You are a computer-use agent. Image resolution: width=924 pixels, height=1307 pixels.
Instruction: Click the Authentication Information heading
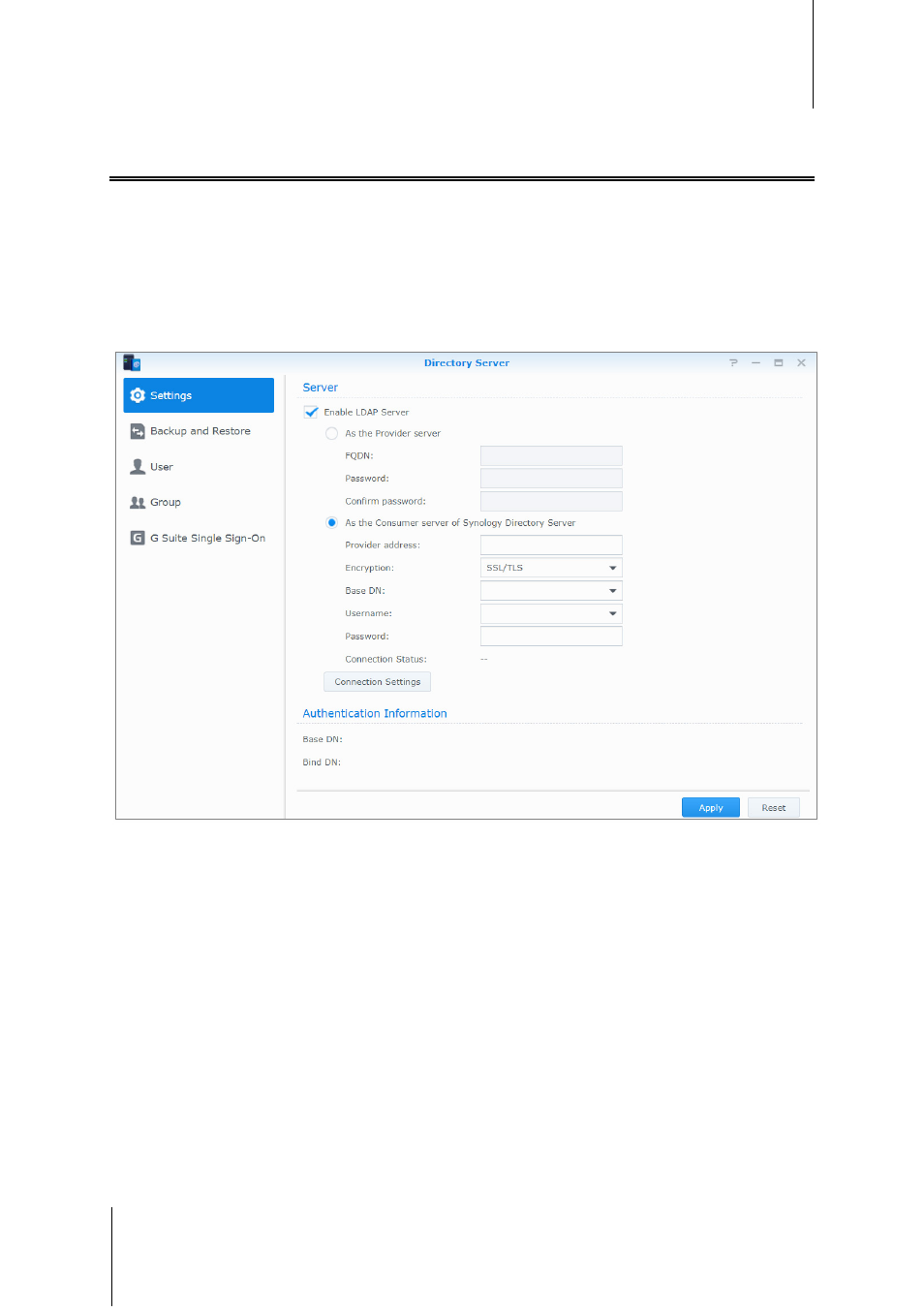[x=375, y=714]
